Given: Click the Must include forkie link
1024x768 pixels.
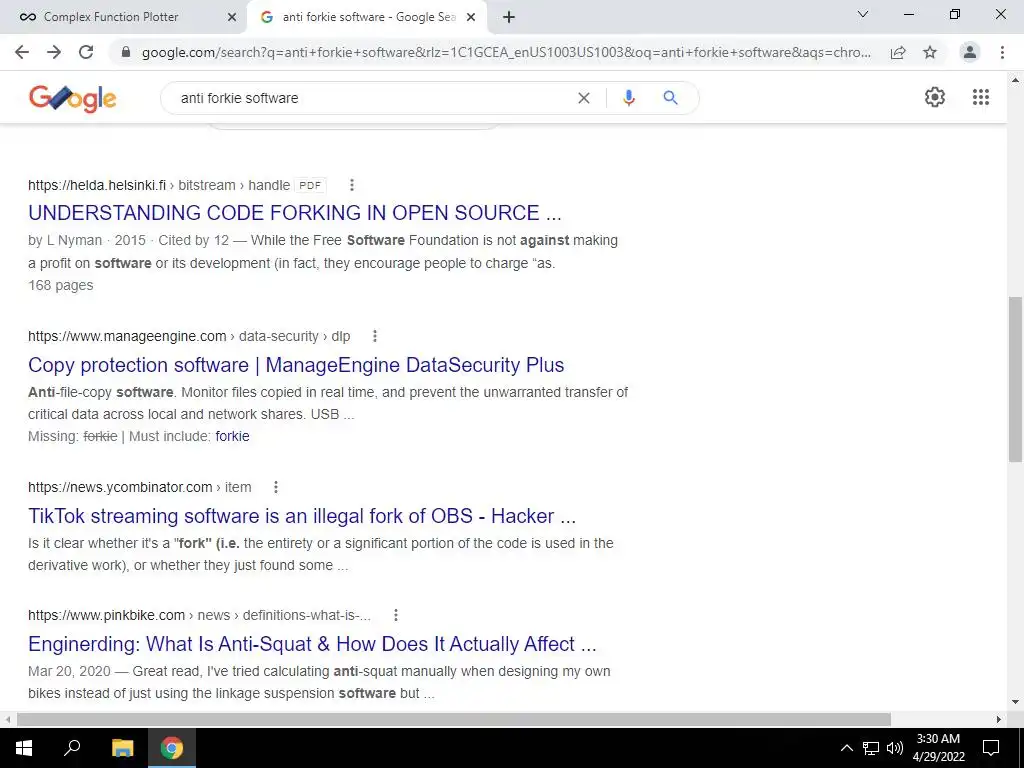Looking at the screenshot, I should [x=232, y=436].
